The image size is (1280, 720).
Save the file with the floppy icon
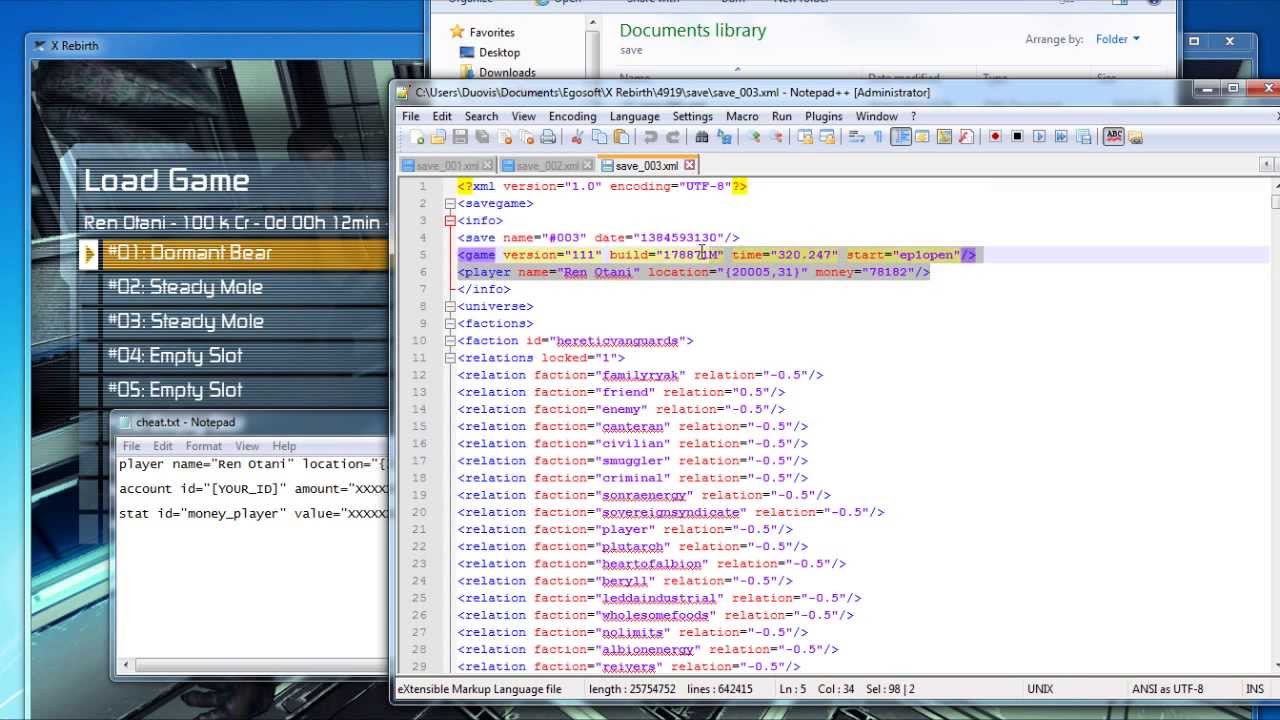pyautogui.click(x=460, y=137)
